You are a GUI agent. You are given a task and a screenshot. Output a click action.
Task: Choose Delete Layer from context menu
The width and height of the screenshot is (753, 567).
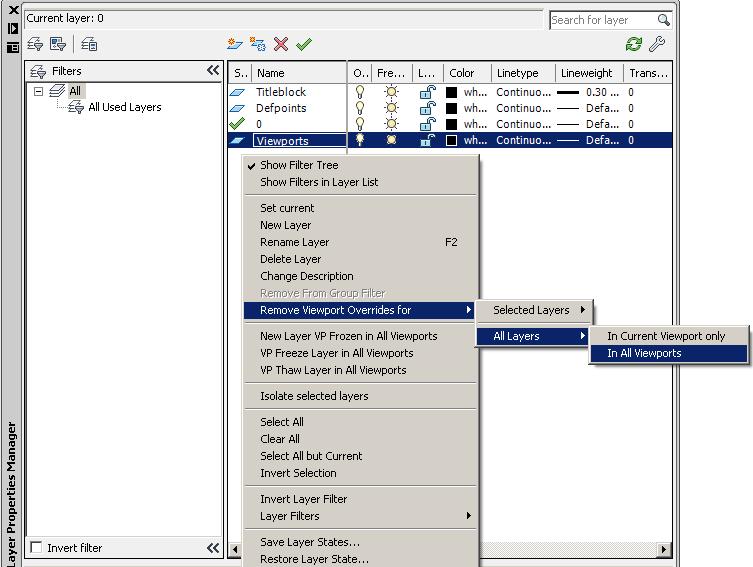360,259
